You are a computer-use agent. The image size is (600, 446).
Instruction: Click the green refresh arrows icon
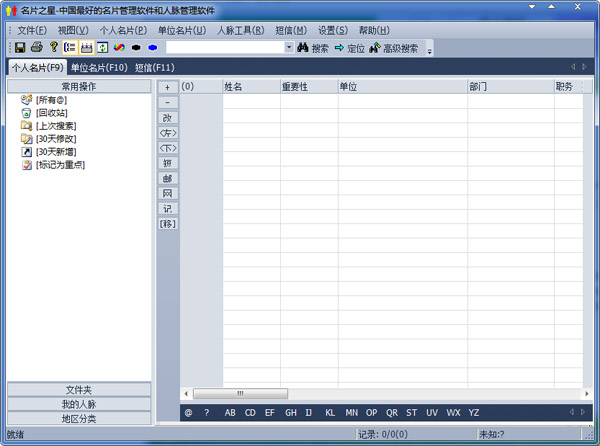click(103, 47)
